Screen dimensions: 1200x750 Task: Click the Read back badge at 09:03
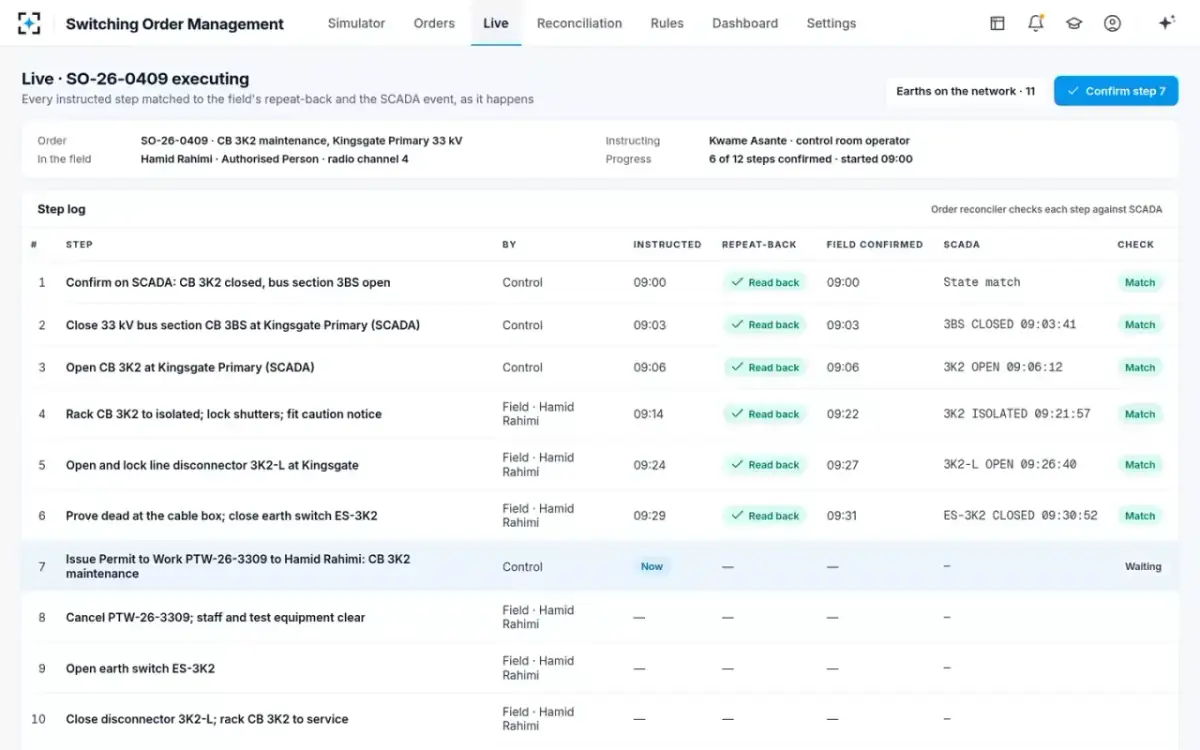point(765,325)
